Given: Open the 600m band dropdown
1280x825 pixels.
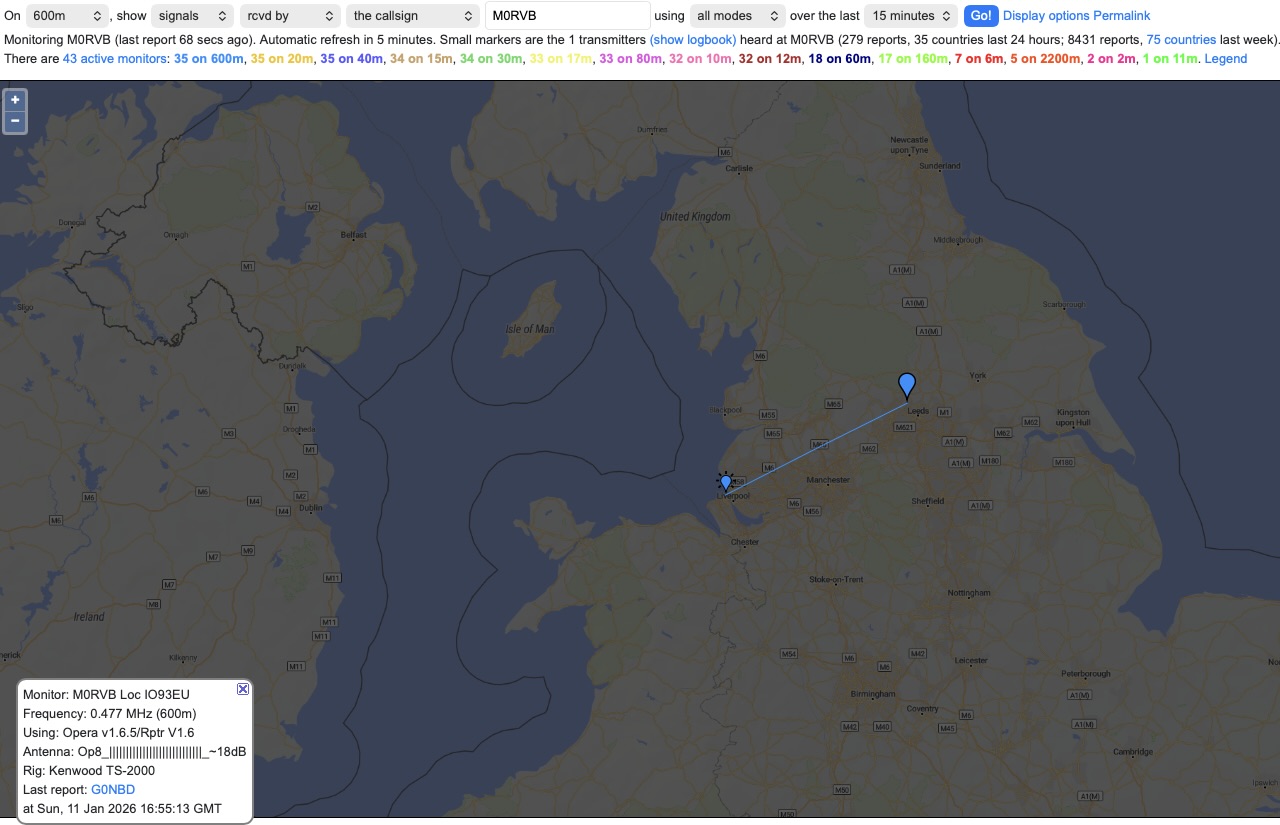Looking at the screenshot, I should tap(67, 15).
